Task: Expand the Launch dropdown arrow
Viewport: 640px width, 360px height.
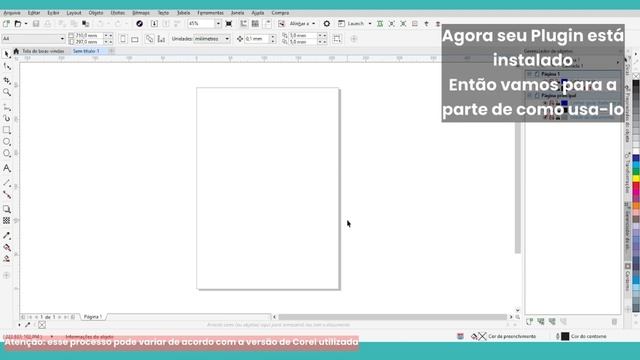Action: (370, 24)
